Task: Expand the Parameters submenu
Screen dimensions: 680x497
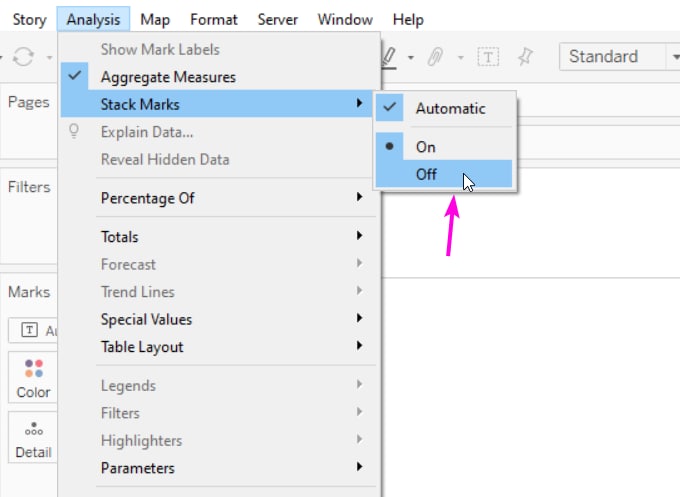Action: tap(219, 468)
